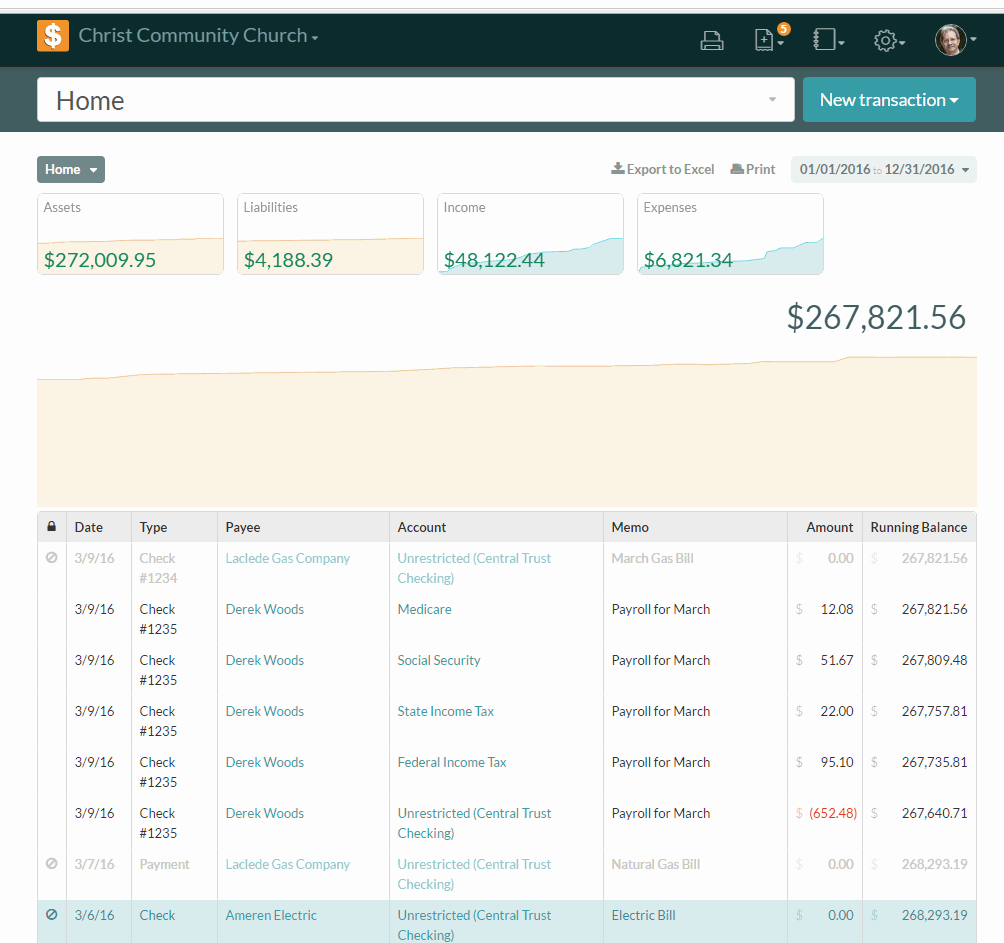Open Christ Community Church organization menu
This screenshot has height=943, width=1004.
(198, 36)
